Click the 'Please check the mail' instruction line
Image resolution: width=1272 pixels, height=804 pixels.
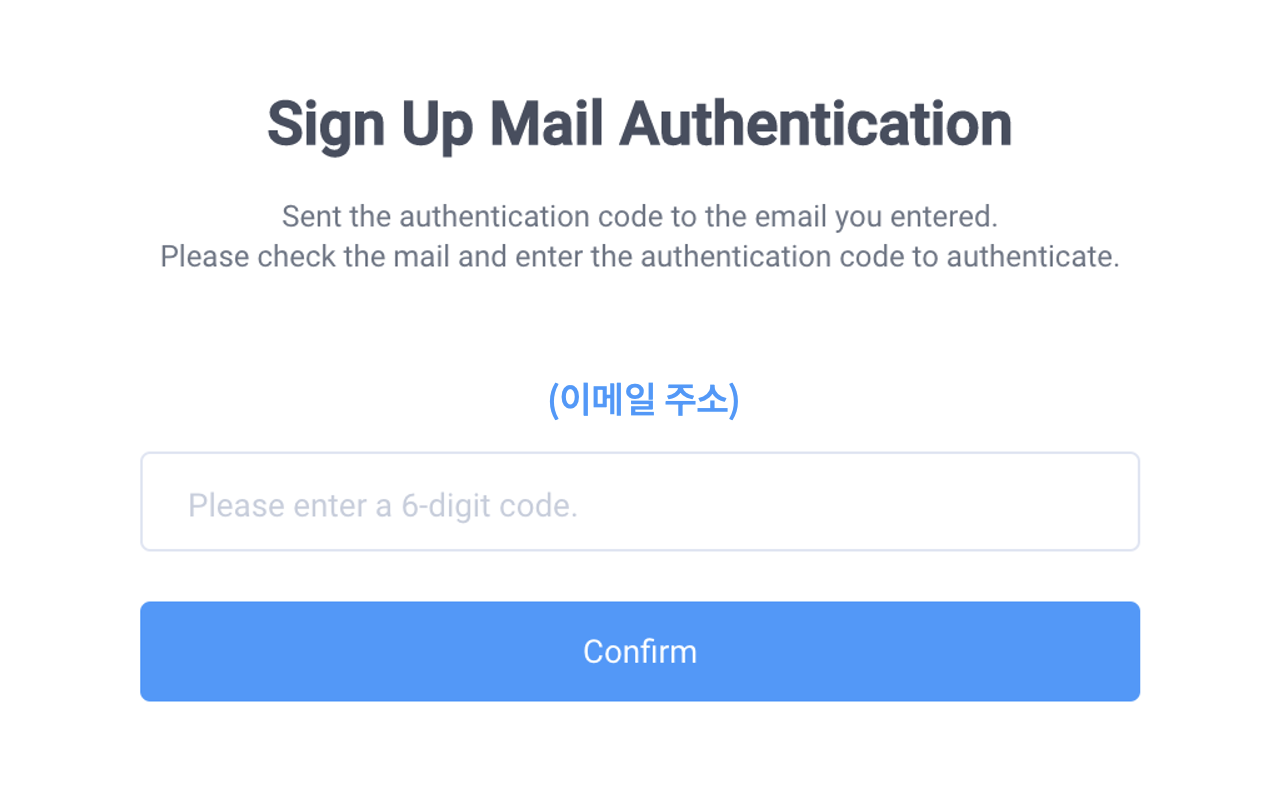640,257
